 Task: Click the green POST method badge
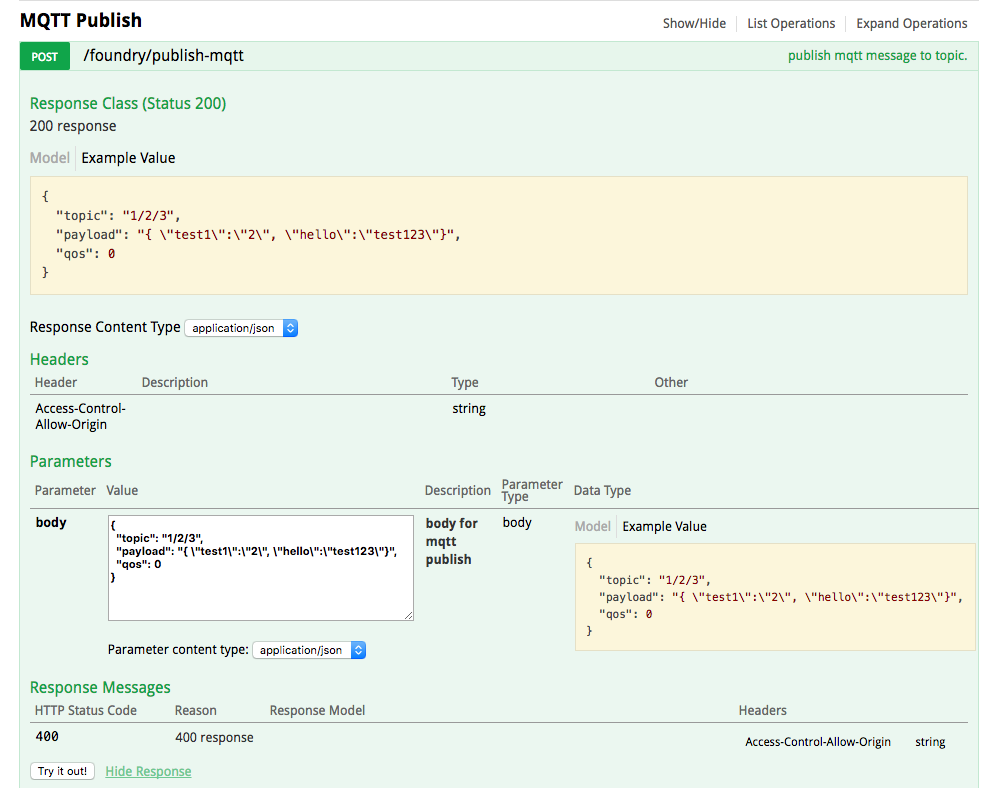tap(45, 57)
